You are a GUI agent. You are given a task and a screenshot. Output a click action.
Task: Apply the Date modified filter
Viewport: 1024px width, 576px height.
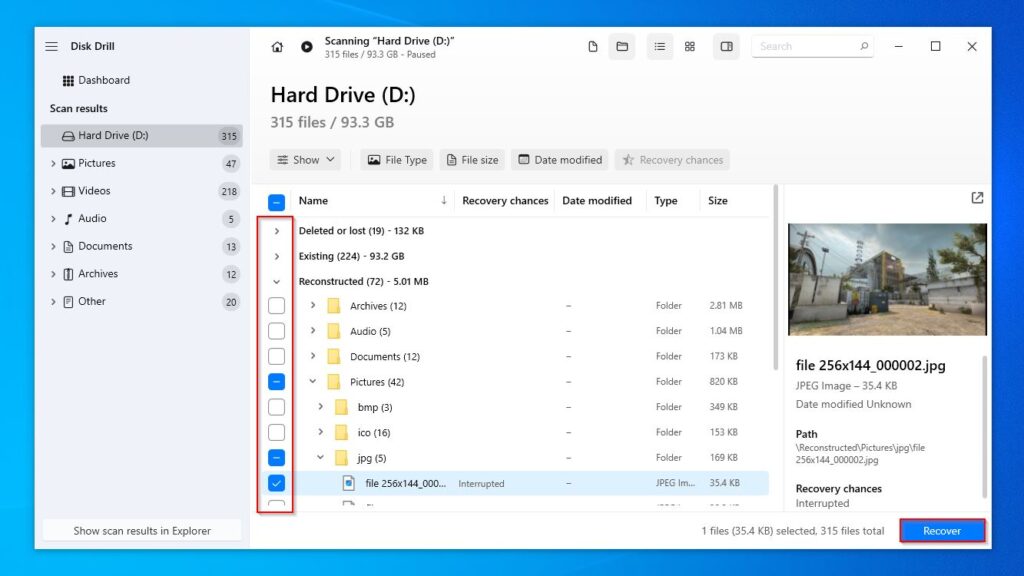tap(559, 159)
